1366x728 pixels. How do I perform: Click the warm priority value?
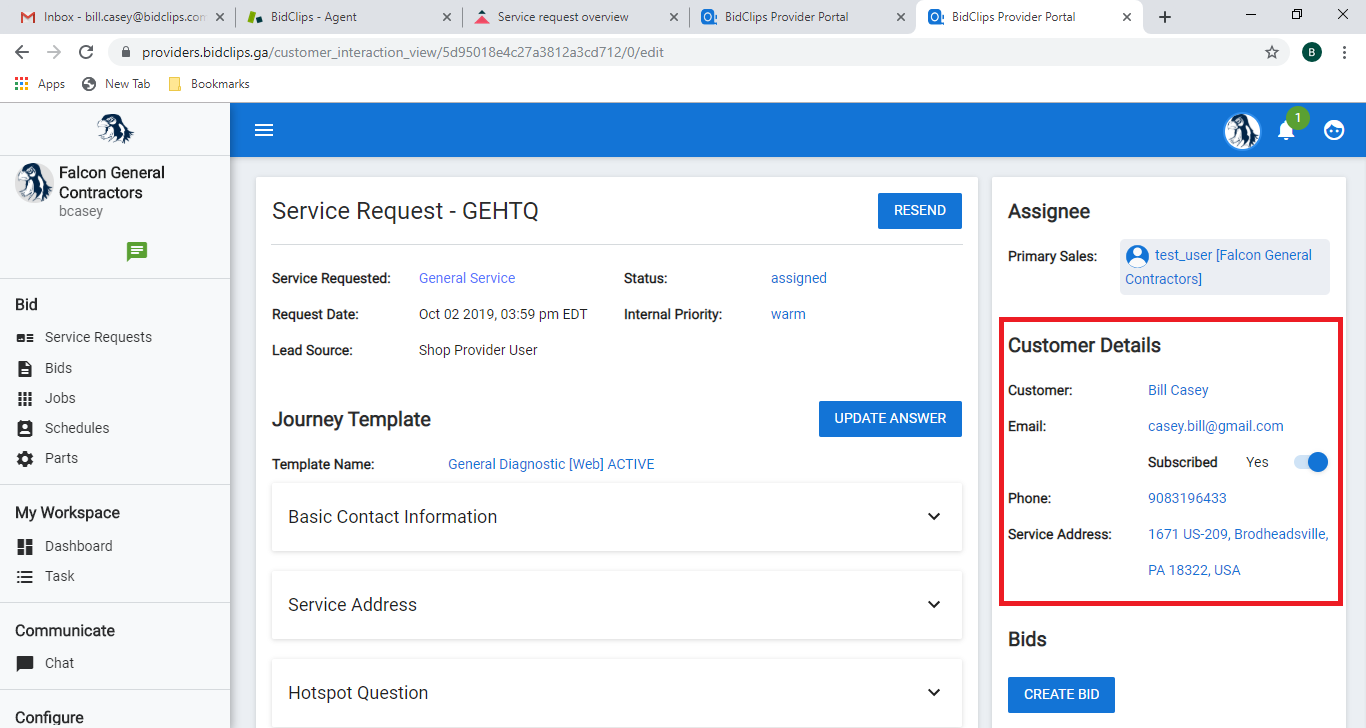(x=788, y=314)
